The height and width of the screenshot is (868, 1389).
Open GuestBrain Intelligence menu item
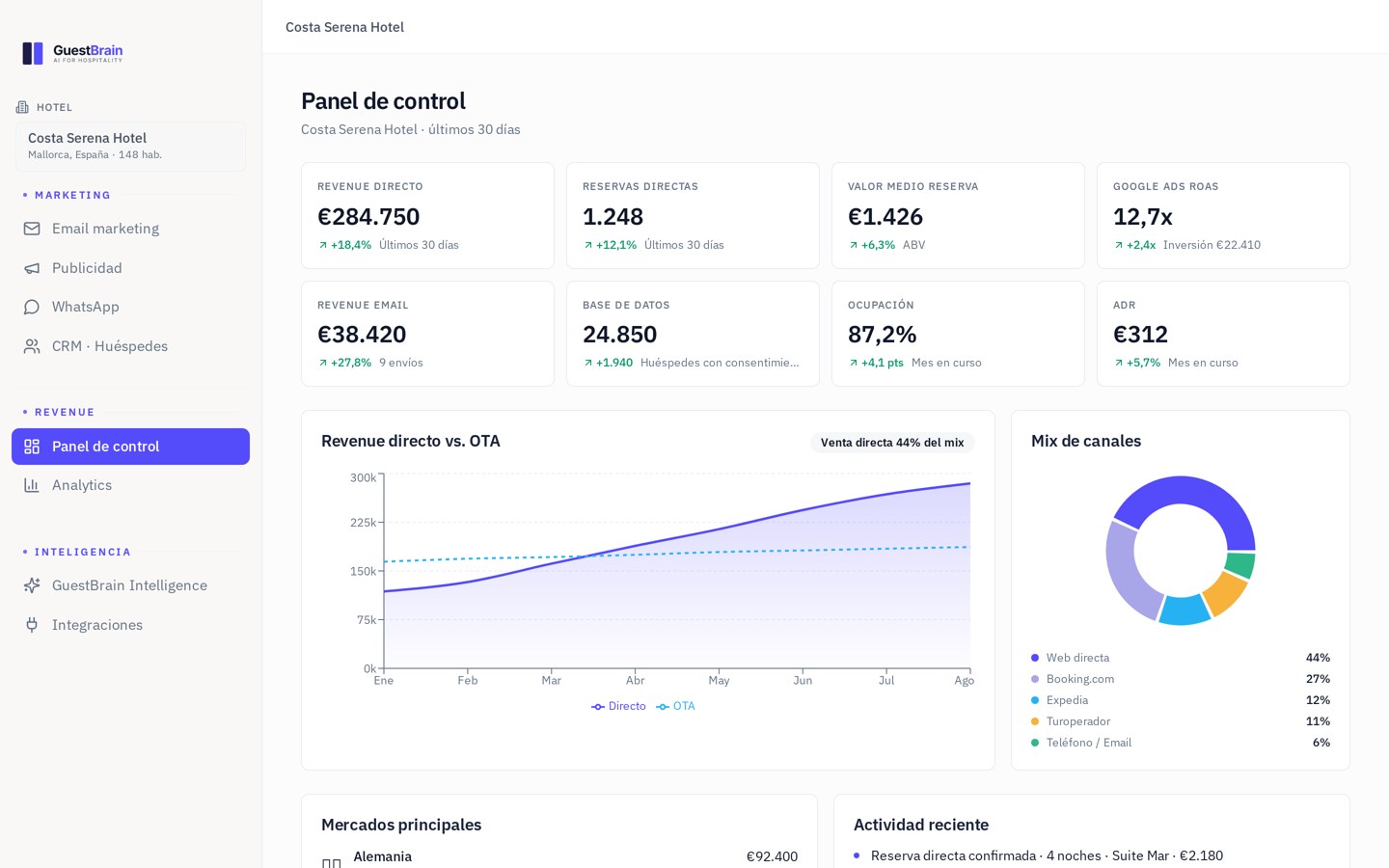[130, 585]
